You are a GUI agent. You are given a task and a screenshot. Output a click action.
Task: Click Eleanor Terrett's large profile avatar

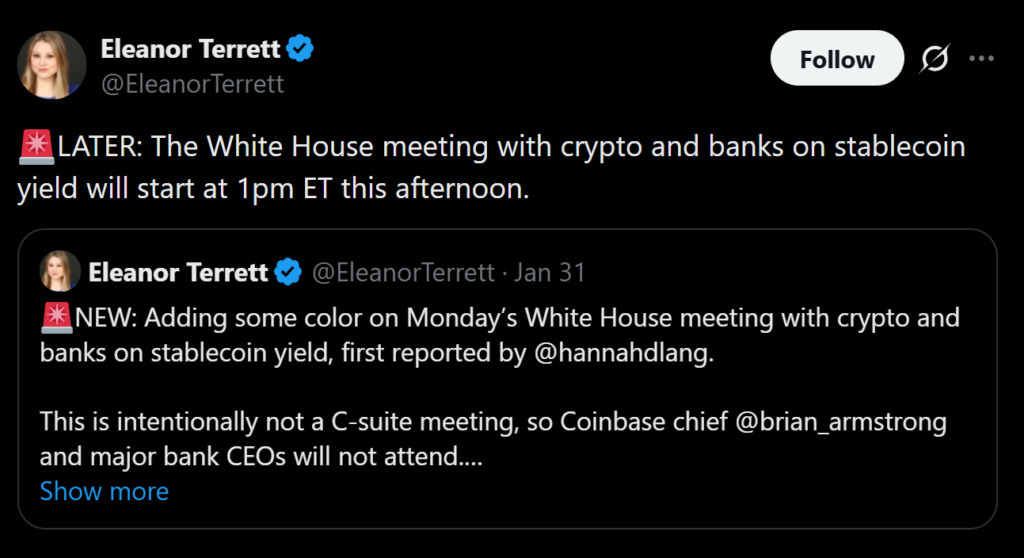coord(52,65)
